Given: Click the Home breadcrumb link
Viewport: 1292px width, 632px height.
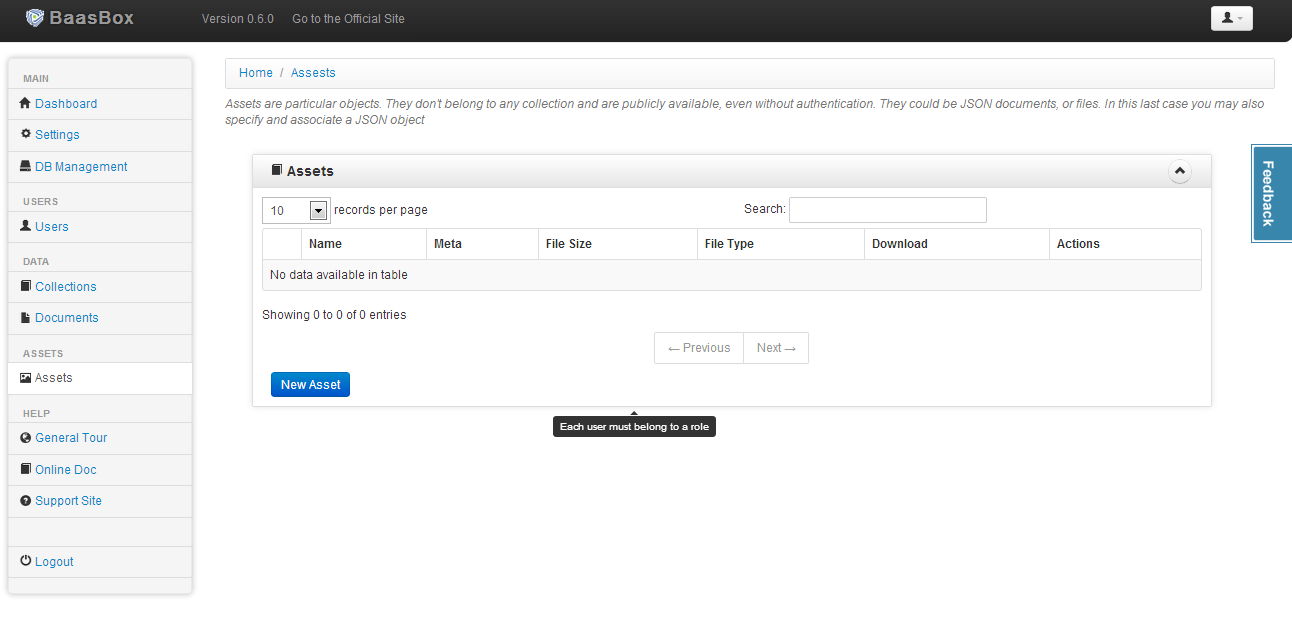Looking at the screenshot, I should tap(256, 73).
